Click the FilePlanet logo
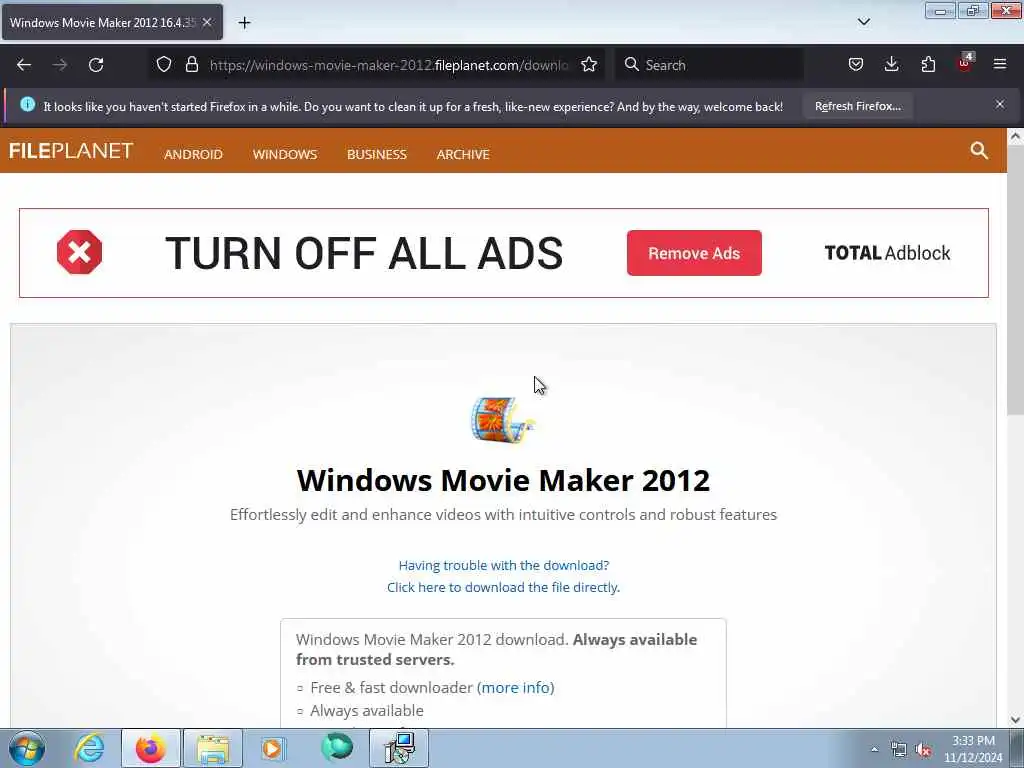 (71, 151)
